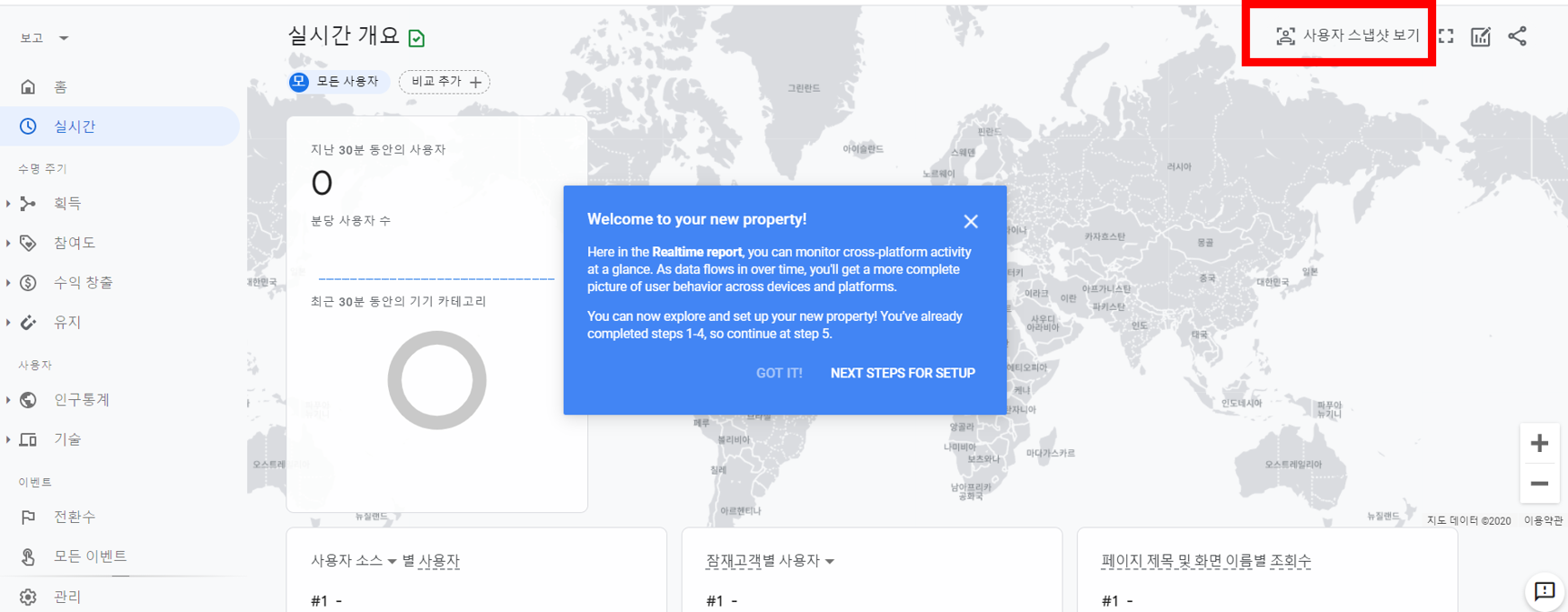Open the 보고 dropdown at top left
The image size is (1568, 612).
coord(45,38)
